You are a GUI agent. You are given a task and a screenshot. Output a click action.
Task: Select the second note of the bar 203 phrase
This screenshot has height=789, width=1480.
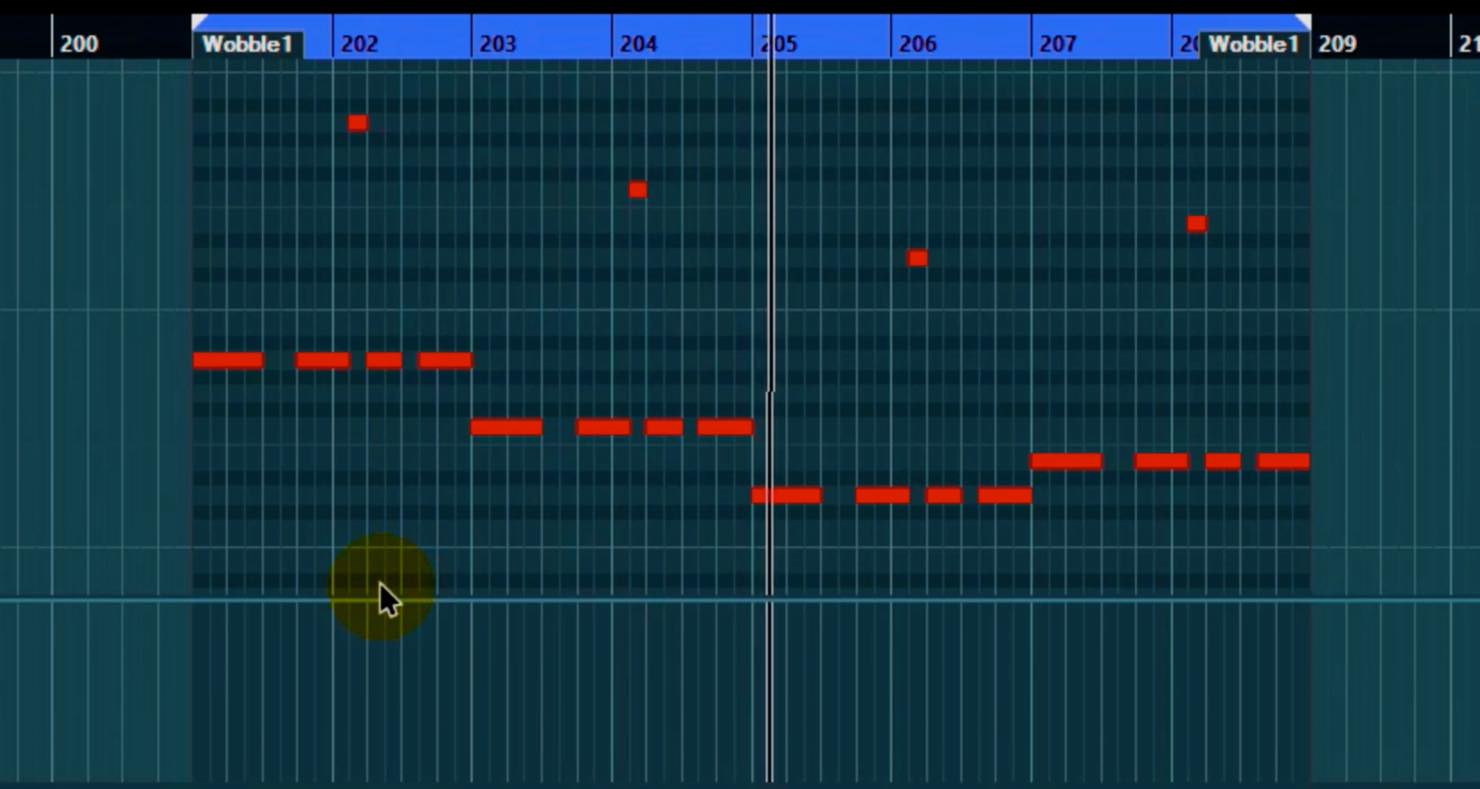[604, 427]
